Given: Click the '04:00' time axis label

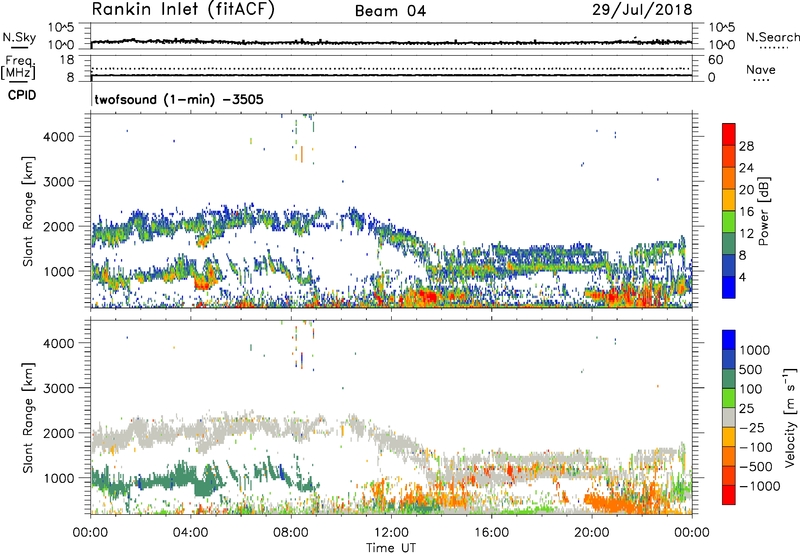Looking at the screenshot, I should click(190, 533).
